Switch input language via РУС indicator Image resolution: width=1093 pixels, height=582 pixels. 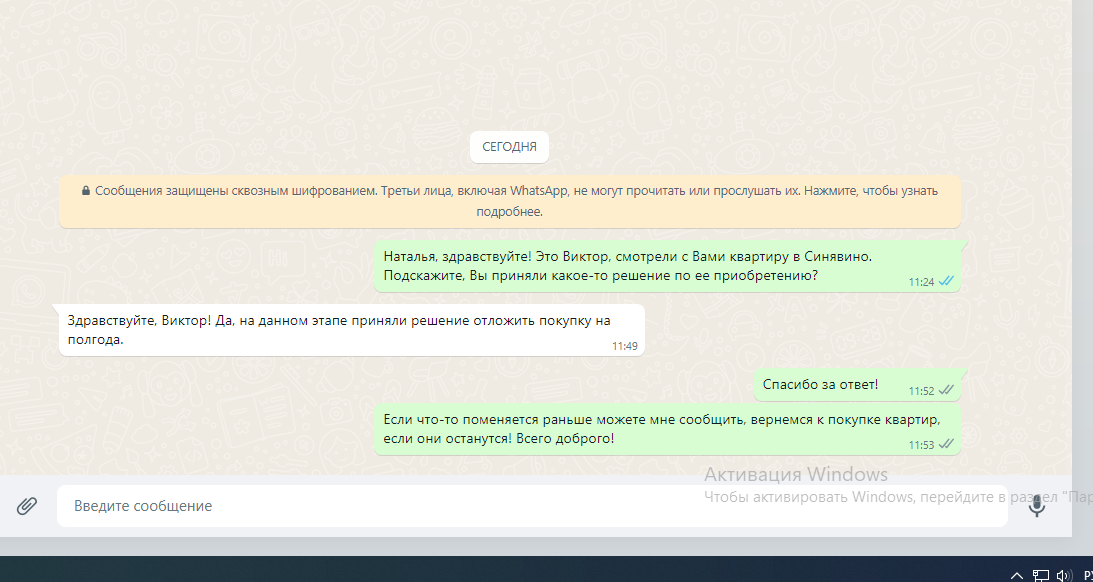[x=1086, y=575]
